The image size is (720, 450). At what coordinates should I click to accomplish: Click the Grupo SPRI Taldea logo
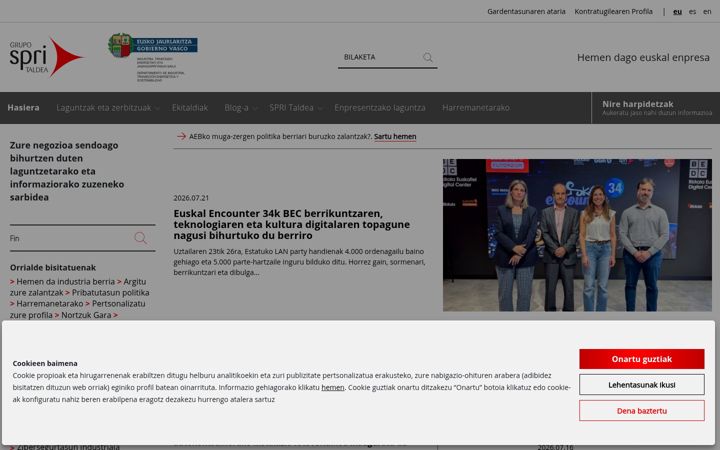click(x=46, y=57)
